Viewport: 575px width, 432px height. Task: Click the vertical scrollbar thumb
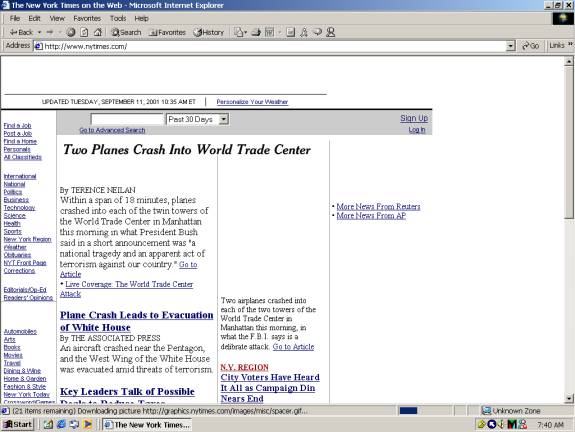568,143
